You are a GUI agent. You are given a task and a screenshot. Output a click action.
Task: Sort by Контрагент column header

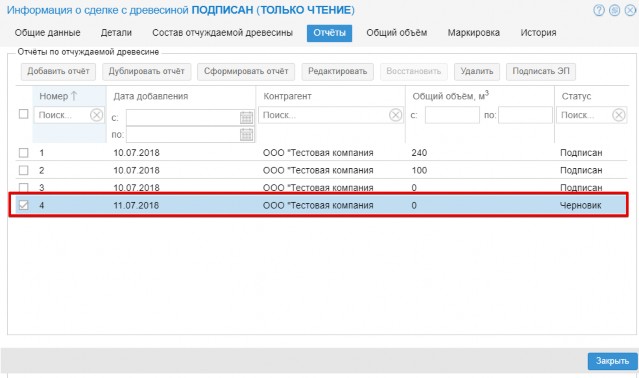(287, 96)
